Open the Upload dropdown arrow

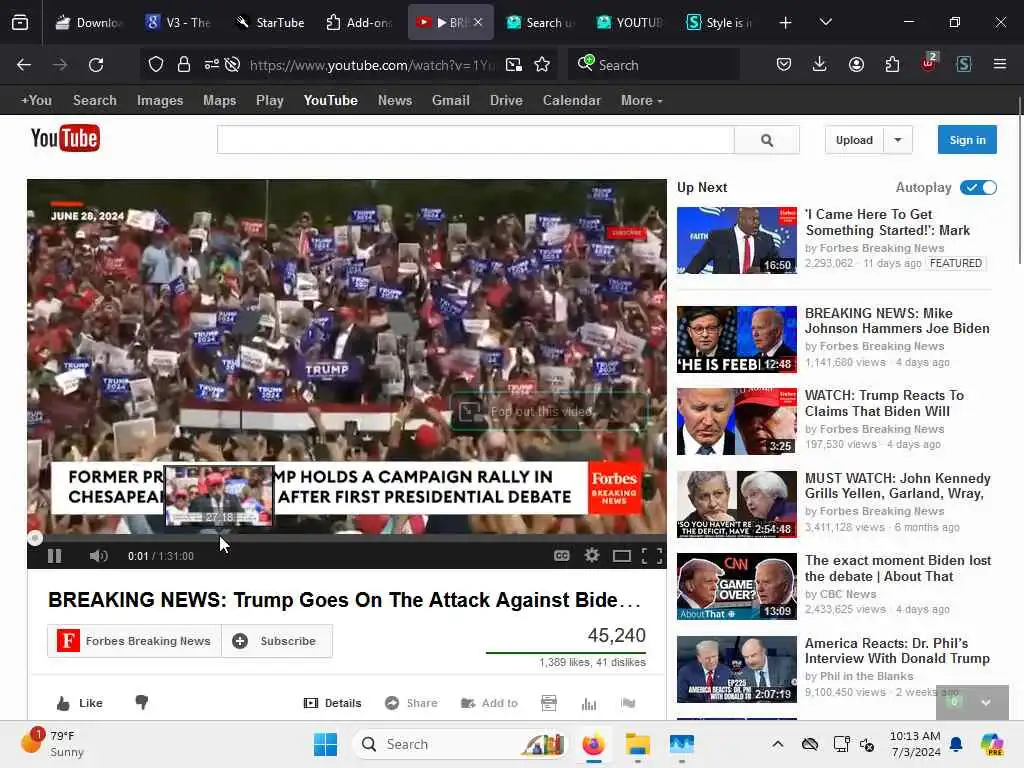pos(898,140)
